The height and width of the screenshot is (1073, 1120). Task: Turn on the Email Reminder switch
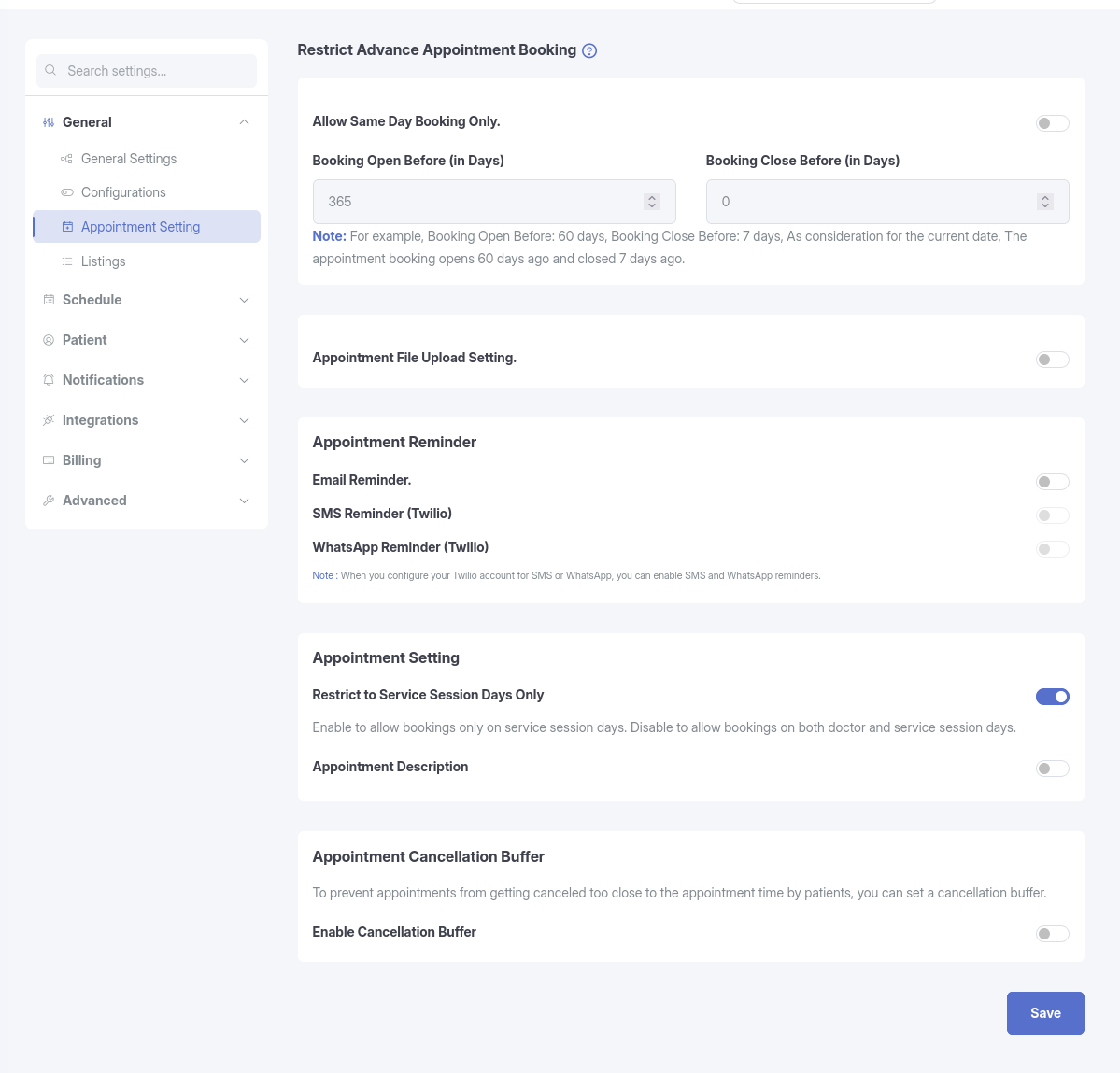click(1052, 482)
